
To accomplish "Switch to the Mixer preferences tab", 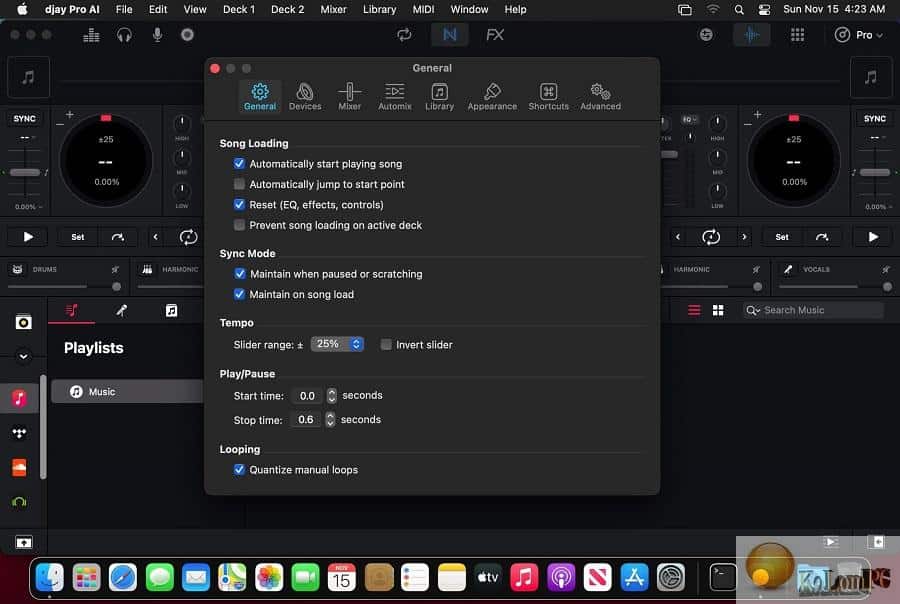I will (349, 96).
